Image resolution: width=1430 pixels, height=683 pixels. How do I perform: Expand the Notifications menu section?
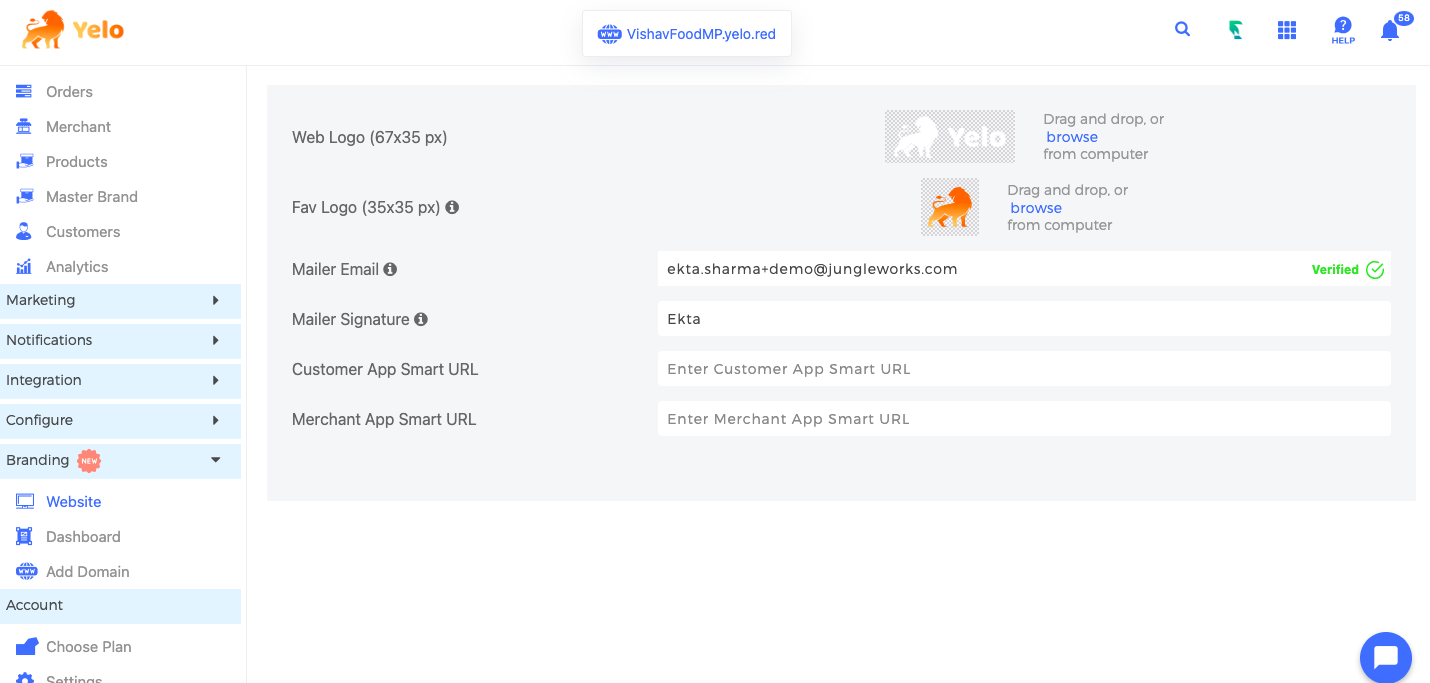click(120, 340)
